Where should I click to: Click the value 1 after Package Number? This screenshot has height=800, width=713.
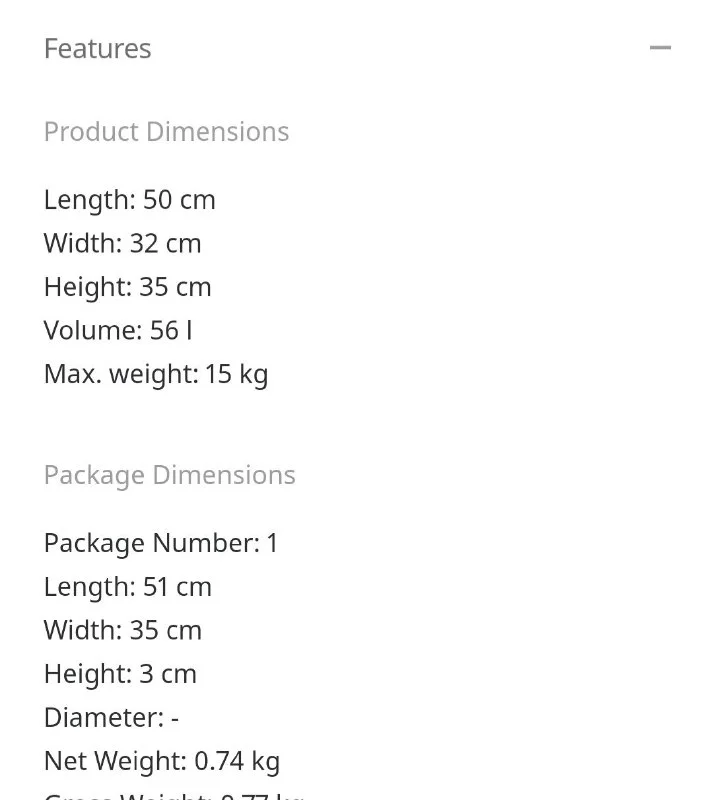(x=272, y=544)
